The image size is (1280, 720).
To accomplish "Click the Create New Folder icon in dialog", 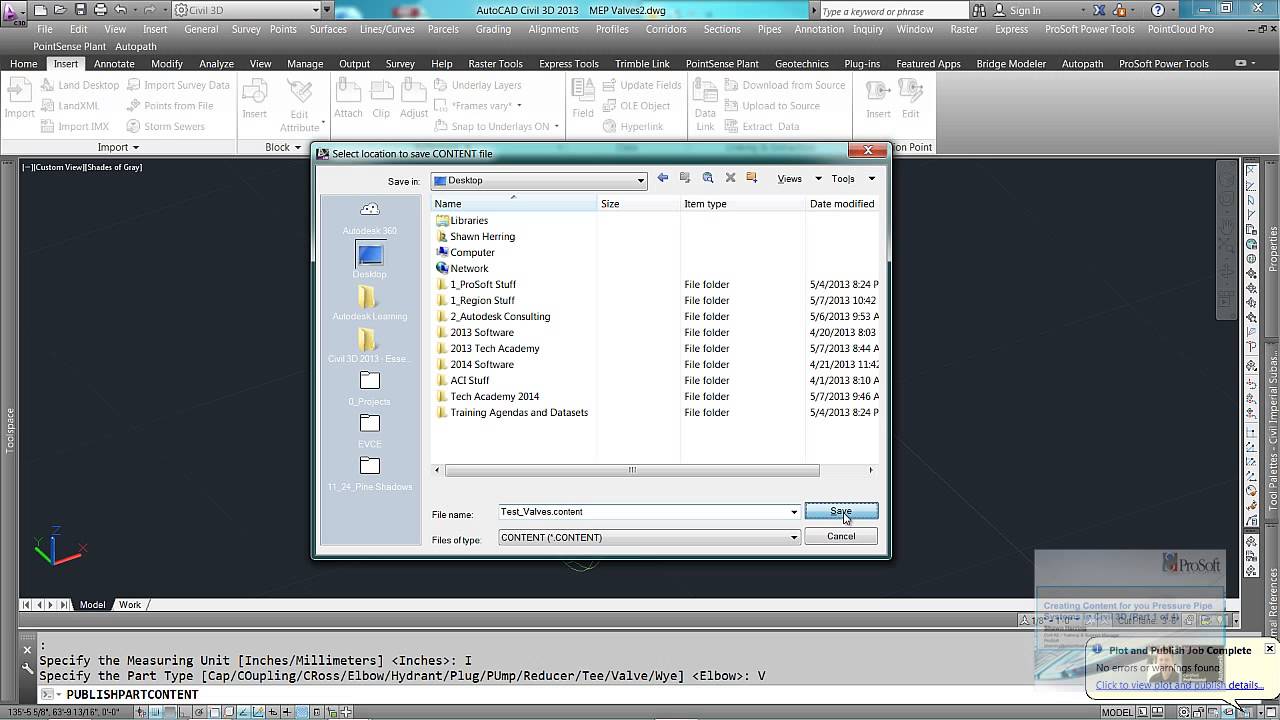I will point(753,178).
